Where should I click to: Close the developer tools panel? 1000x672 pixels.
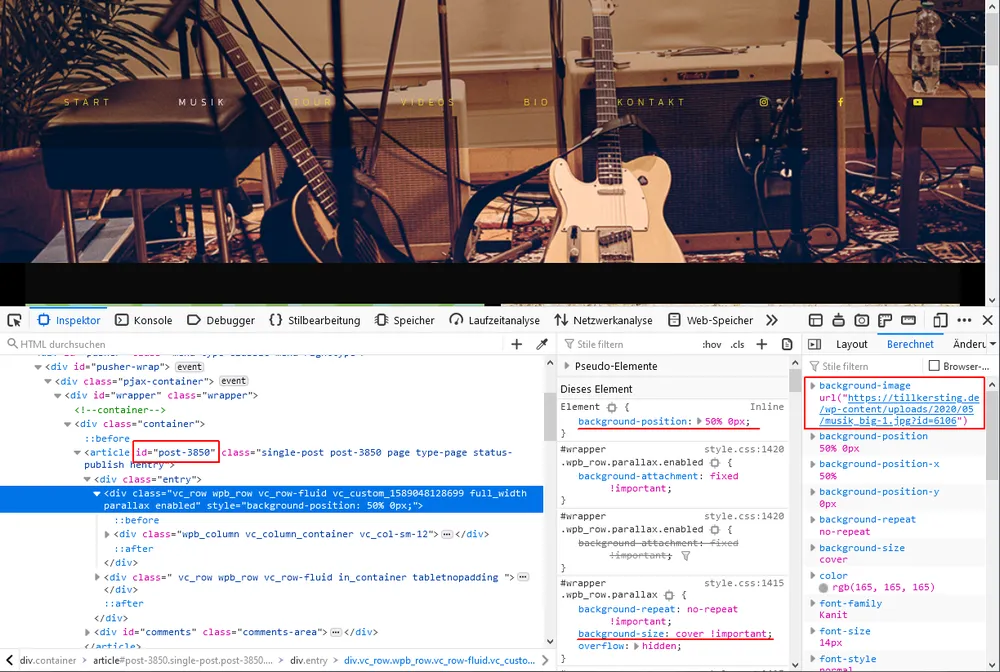[x=988, y=320]
